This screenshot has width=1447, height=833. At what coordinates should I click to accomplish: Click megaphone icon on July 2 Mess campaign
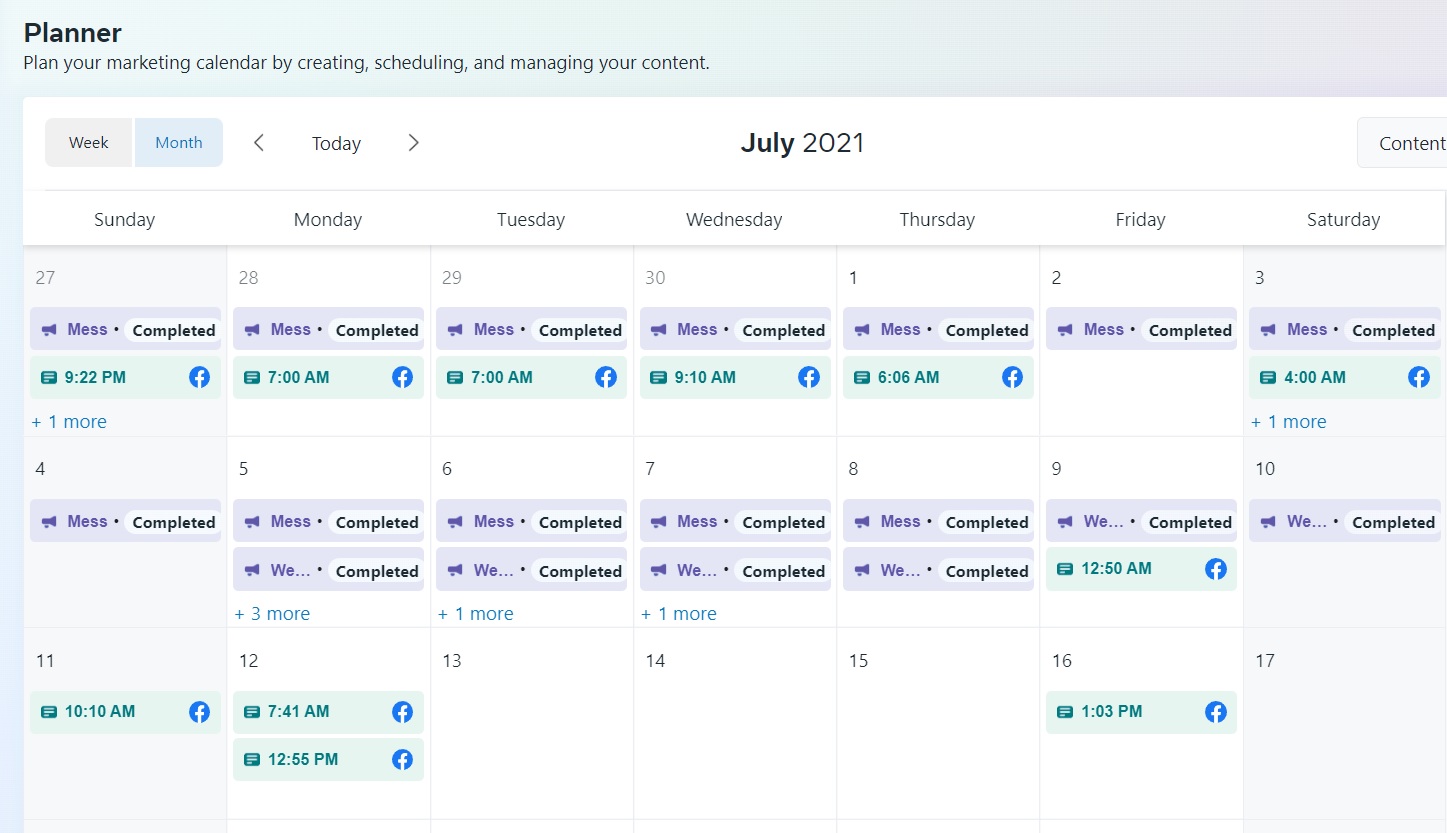pos(1065,330)
